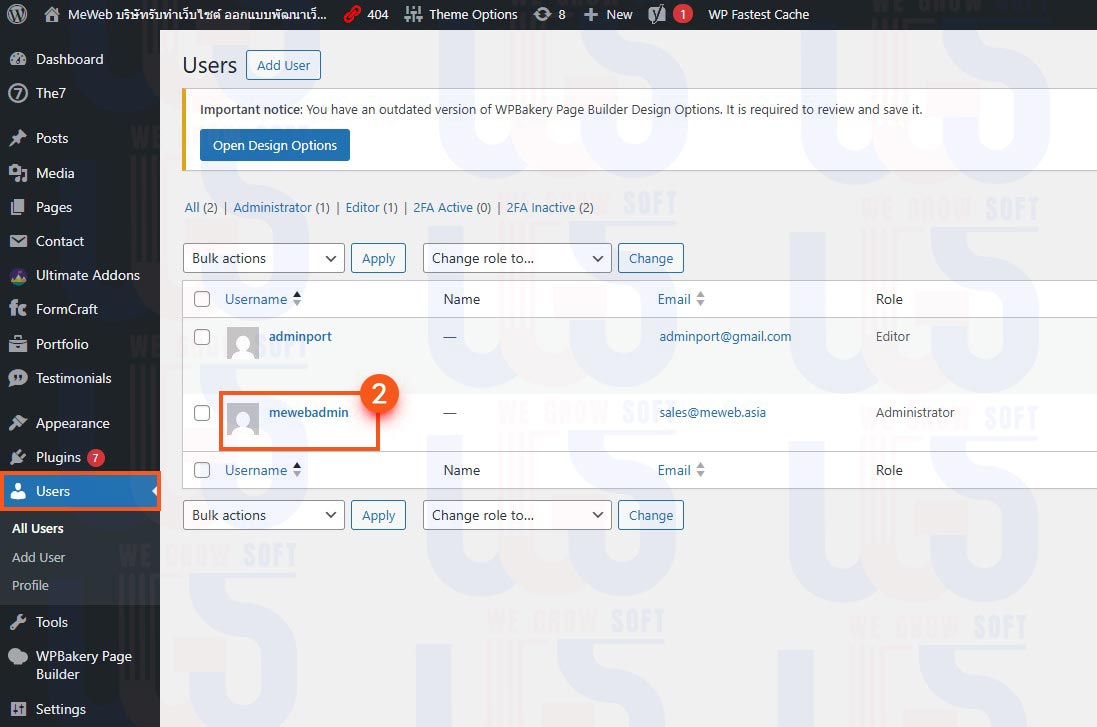Click the FormCraft fc icon

coord(18,309)
